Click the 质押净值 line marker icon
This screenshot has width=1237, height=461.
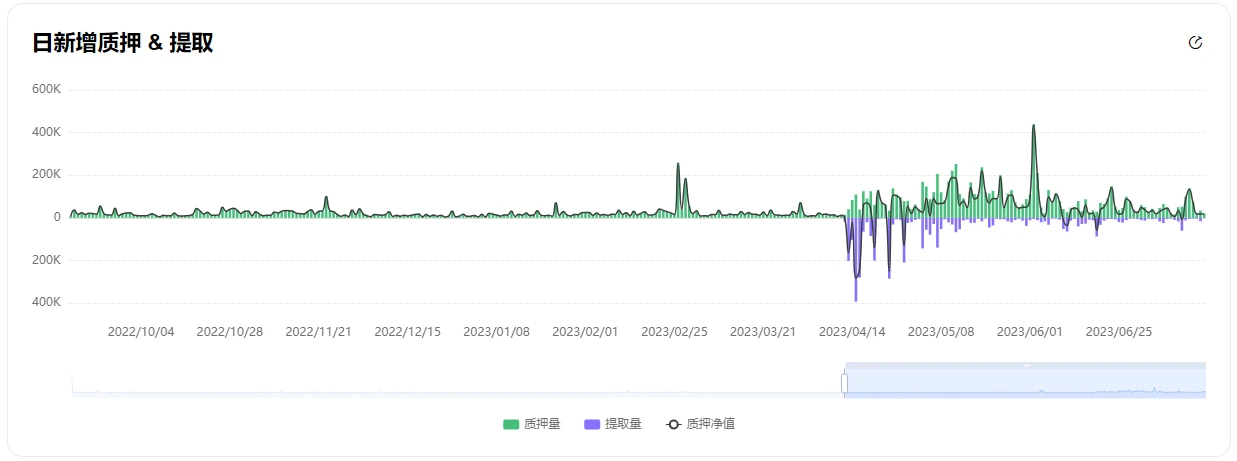pyautogui.click(x=673, y=424)
